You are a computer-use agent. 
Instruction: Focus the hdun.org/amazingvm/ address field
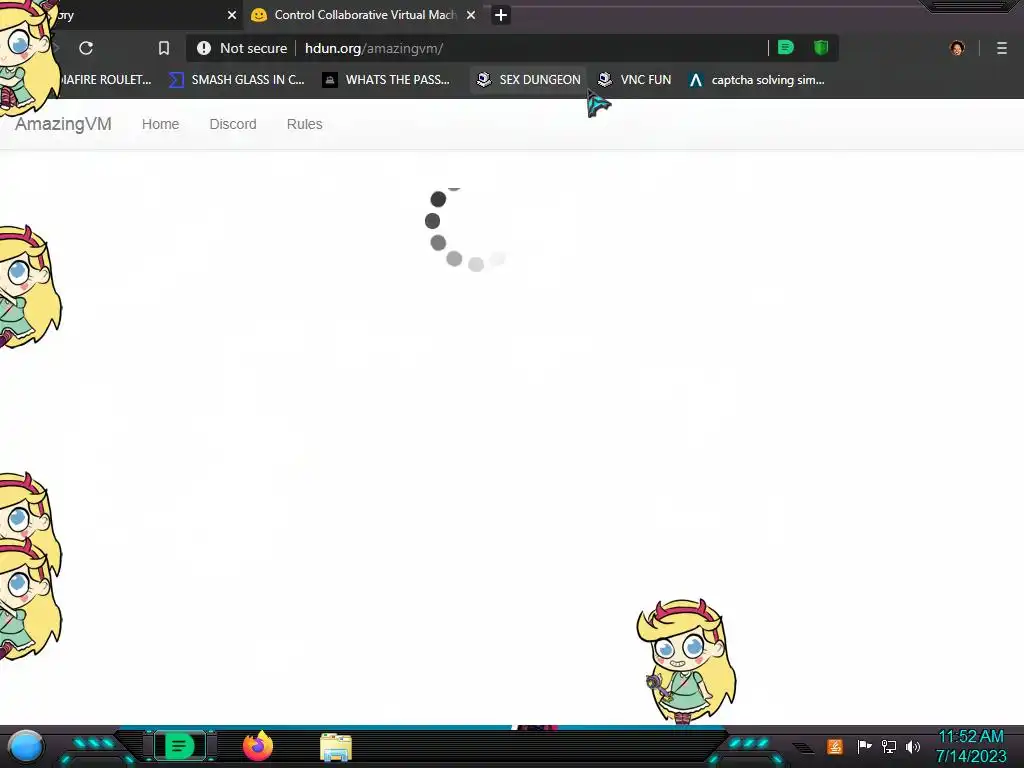[x=374, y=48]
